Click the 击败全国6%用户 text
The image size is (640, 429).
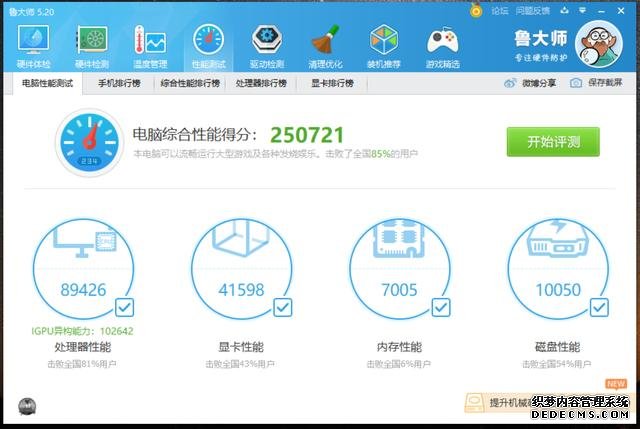pyautogui.click(x=399, y=364)
